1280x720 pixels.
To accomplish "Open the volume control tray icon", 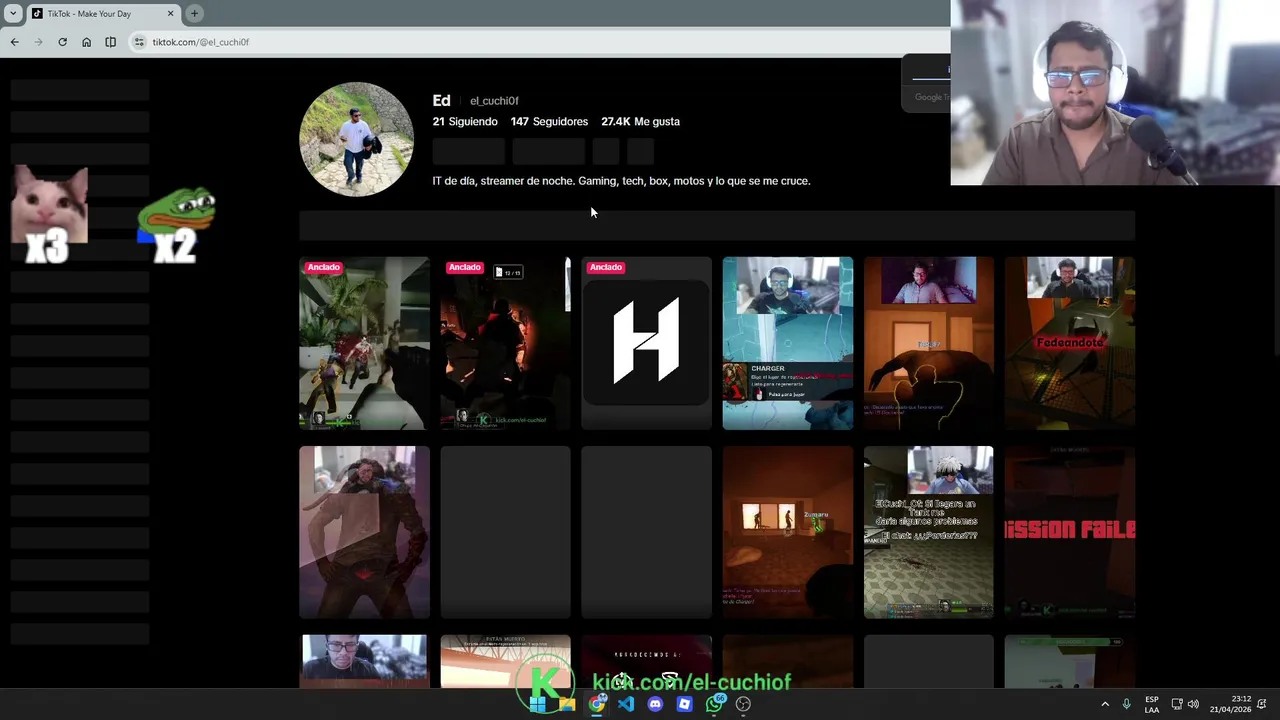I will 1193,704.
